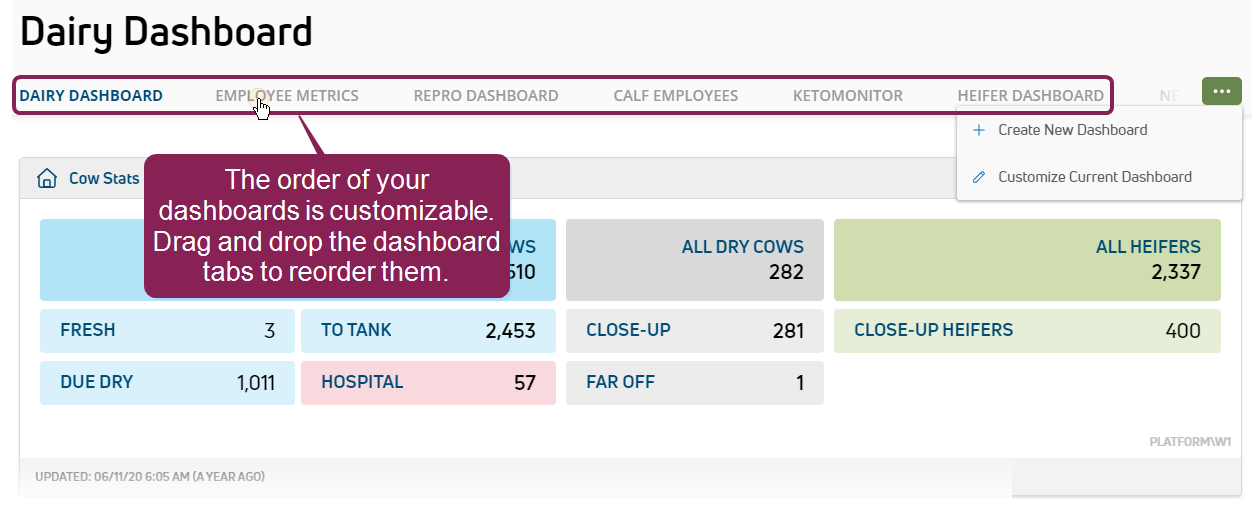Click the All Dry Cows tile

694,260
